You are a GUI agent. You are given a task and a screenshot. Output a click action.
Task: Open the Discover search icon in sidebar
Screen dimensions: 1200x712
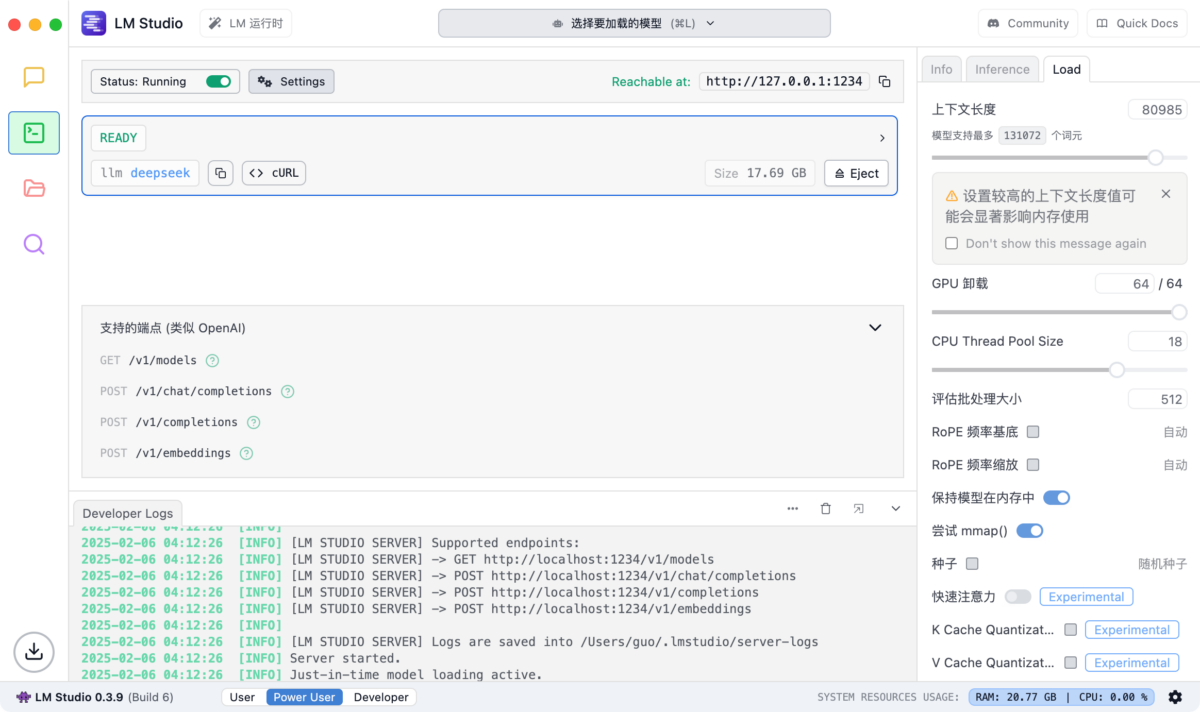(34, 244)
